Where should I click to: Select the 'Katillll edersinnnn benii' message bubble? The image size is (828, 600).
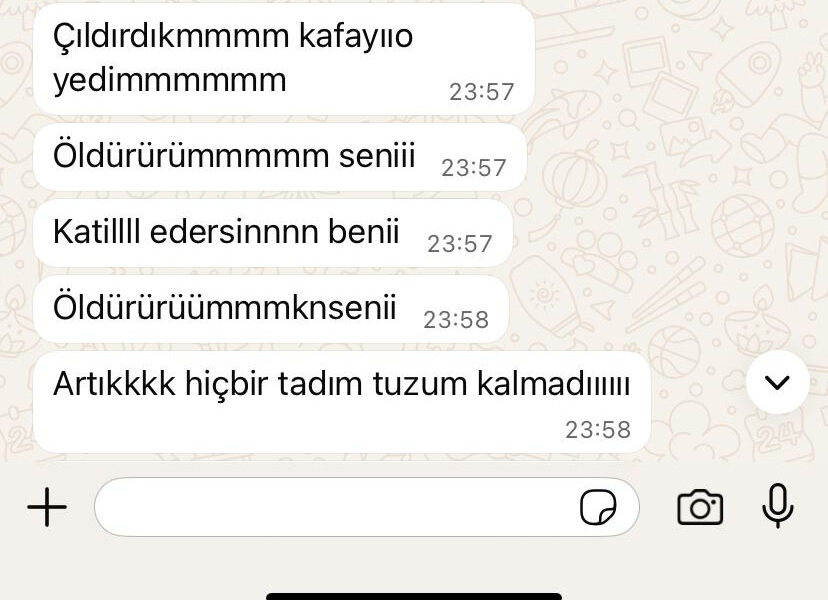pos(273,233)
